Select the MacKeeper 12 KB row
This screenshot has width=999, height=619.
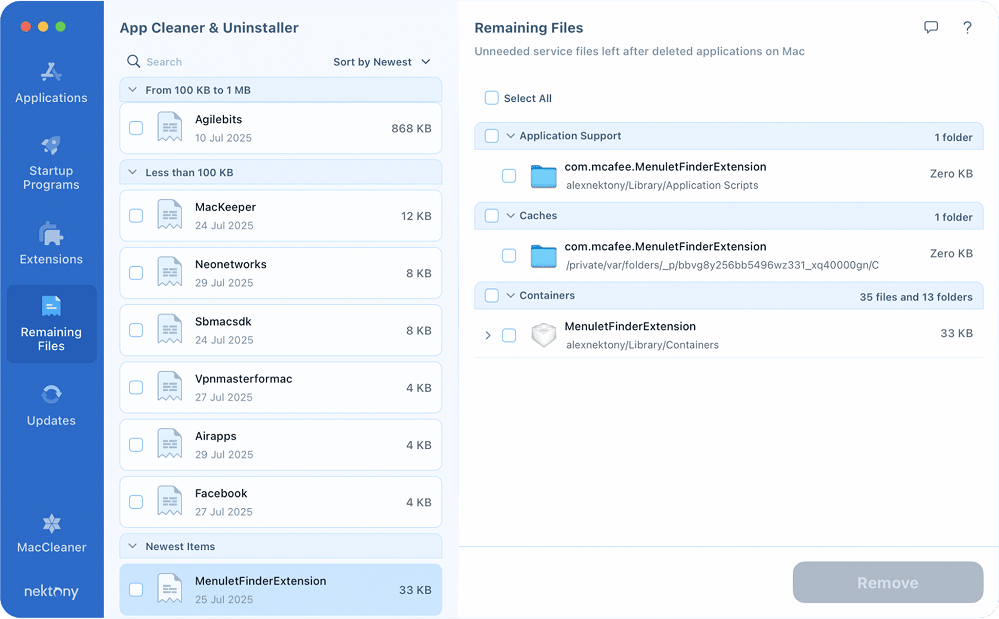[280, 216]
